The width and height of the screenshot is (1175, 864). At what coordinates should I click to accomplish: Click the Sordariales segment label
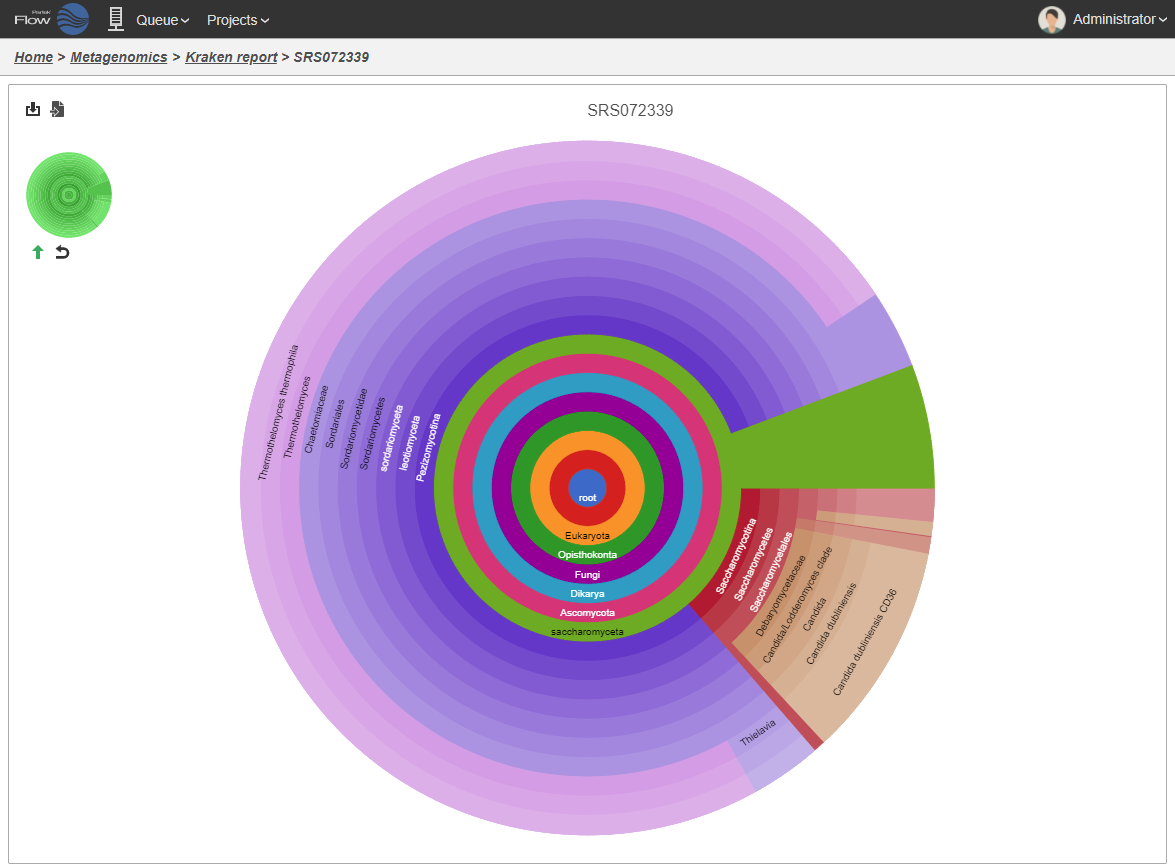(x=335, y=423)
